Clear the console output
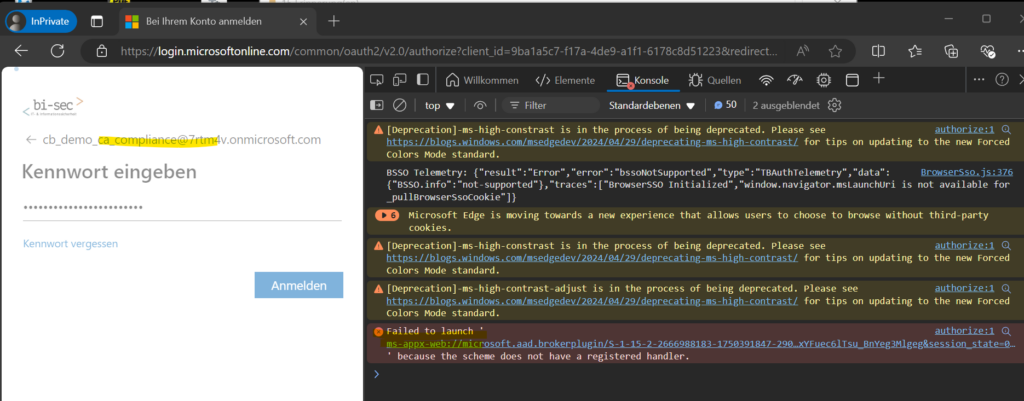1024x401 pixels. coord(399,105)
